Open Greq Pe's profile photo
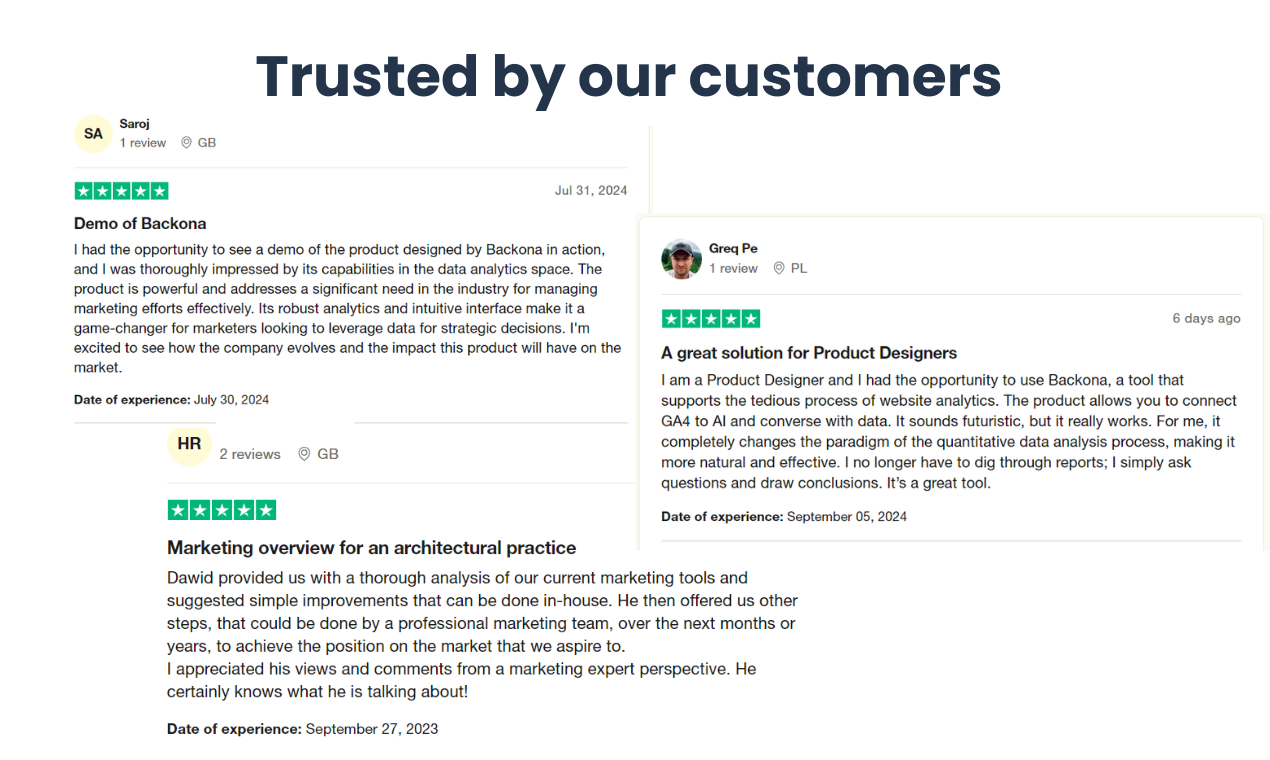This screenshot has width=1270, height=760. (x=681, y=259)
